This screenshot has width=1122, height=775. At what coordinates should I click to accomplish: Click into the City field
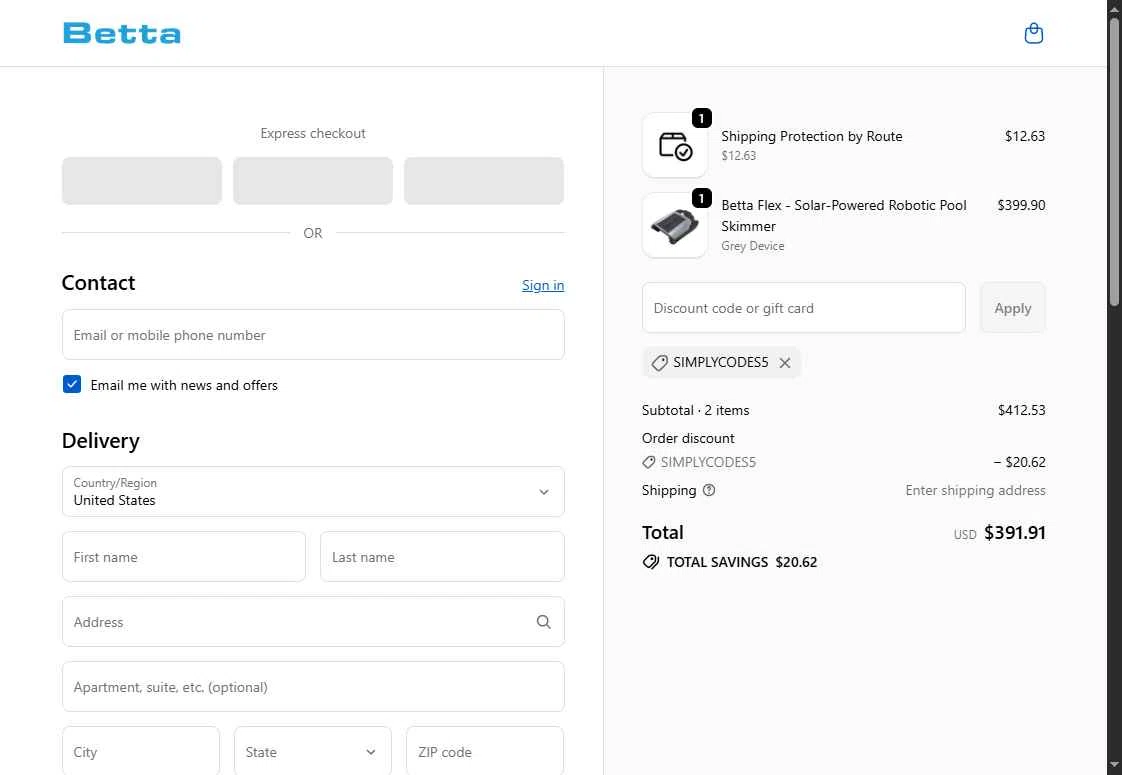141,751
